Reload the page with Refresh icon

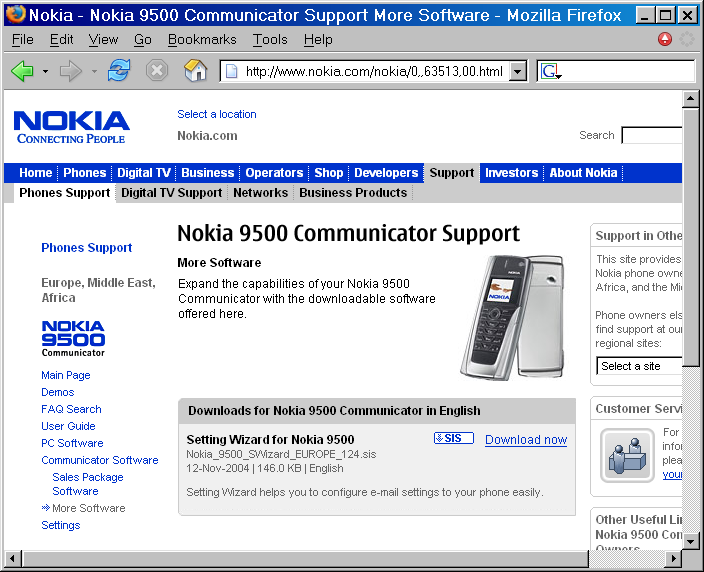coord(119,71)
